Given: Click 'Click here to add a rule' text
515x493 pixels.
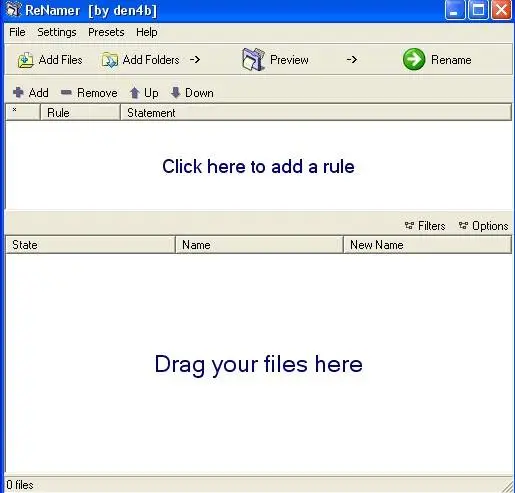Looking at the screenshot, I should (258, 166).
